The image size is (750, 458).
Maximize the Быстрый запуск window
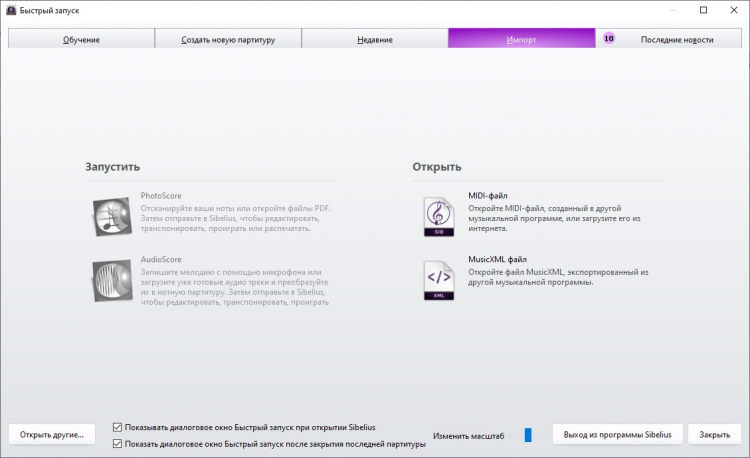(x=703, y=10)
